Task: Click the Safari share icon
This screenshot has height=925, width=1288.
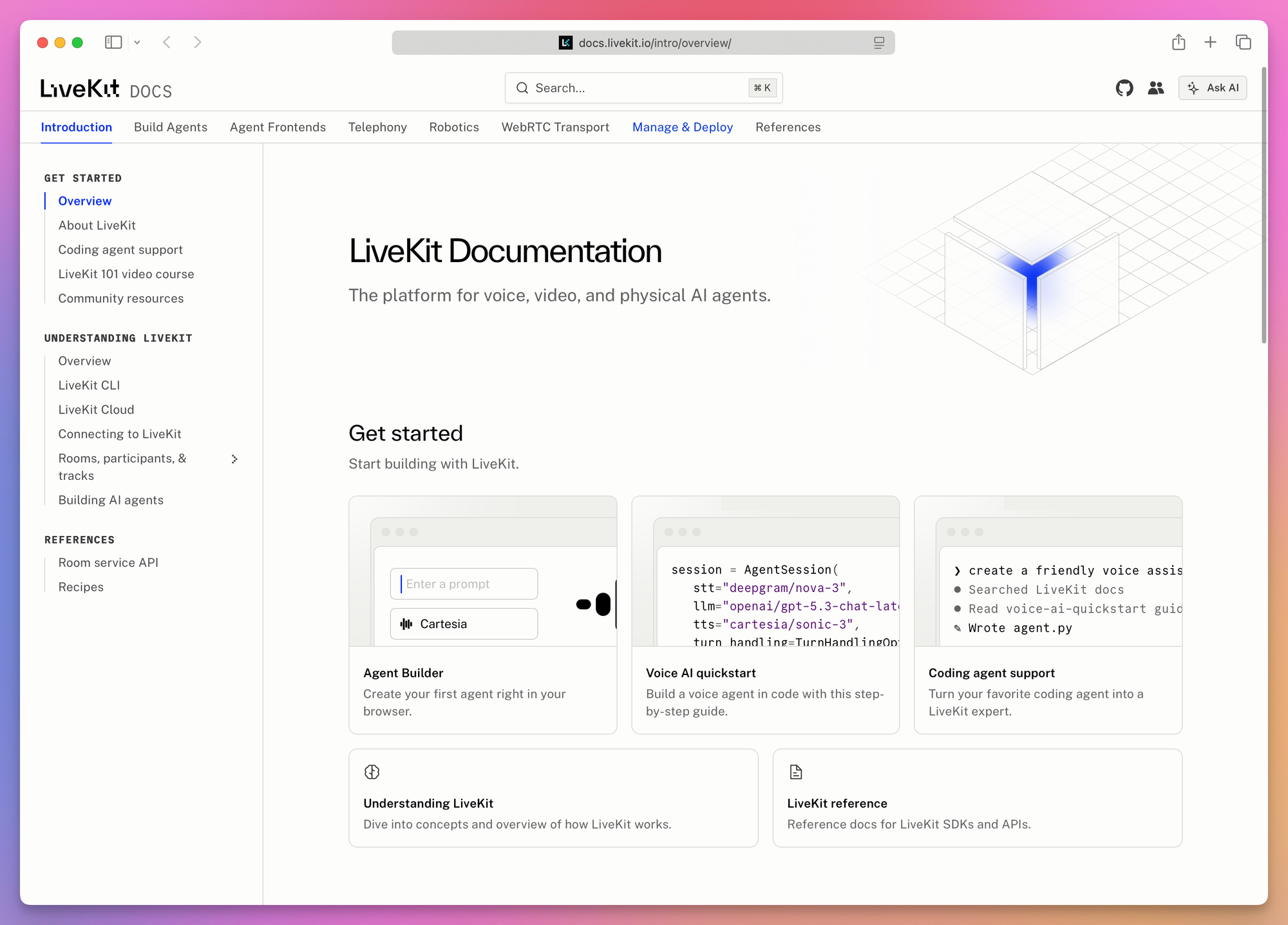Action: coord(1179,43)
